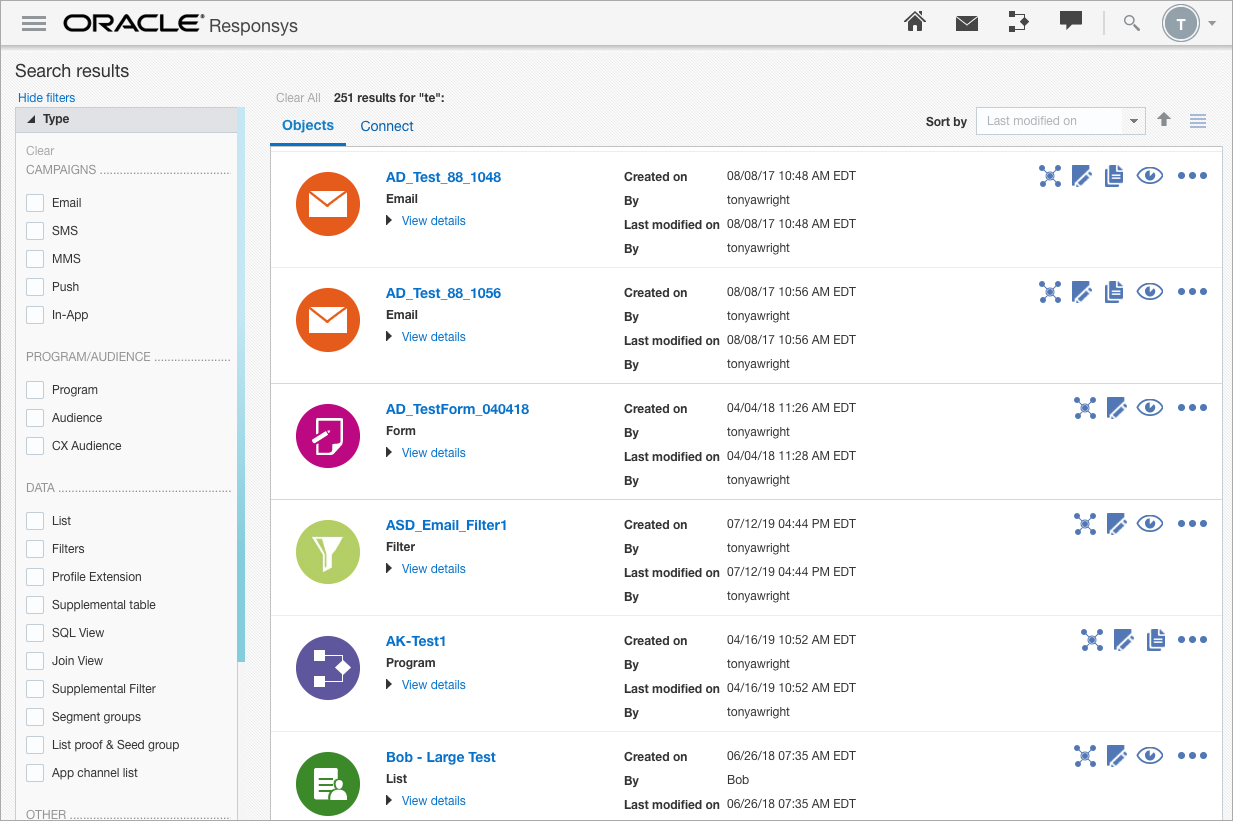
Task: Copy AD_Test_88_1048 campaign icon
Action: (x=1114, y=176)
